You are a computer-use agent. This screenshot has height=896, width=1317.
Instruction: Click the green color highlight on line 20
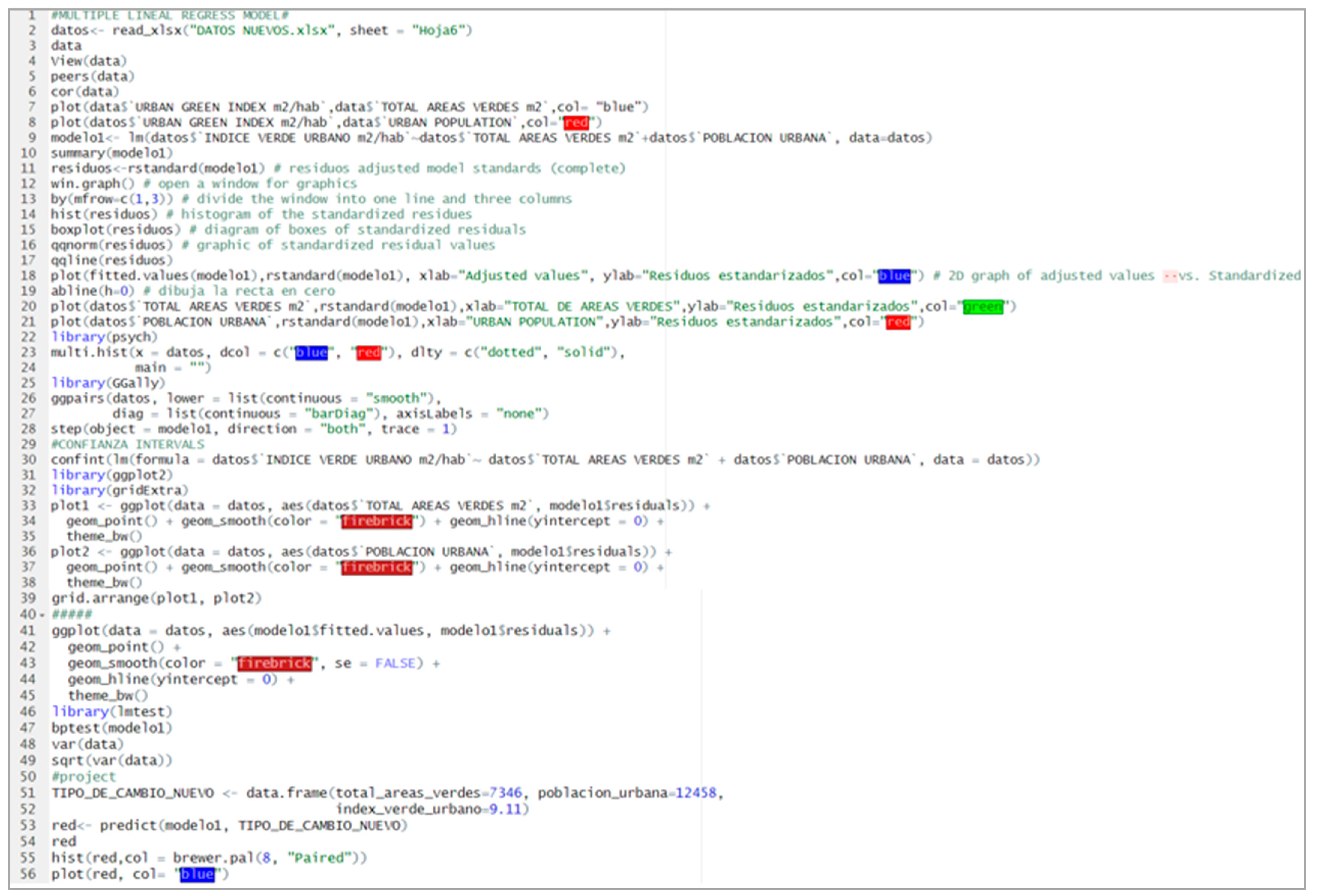(x=983, y=306)
